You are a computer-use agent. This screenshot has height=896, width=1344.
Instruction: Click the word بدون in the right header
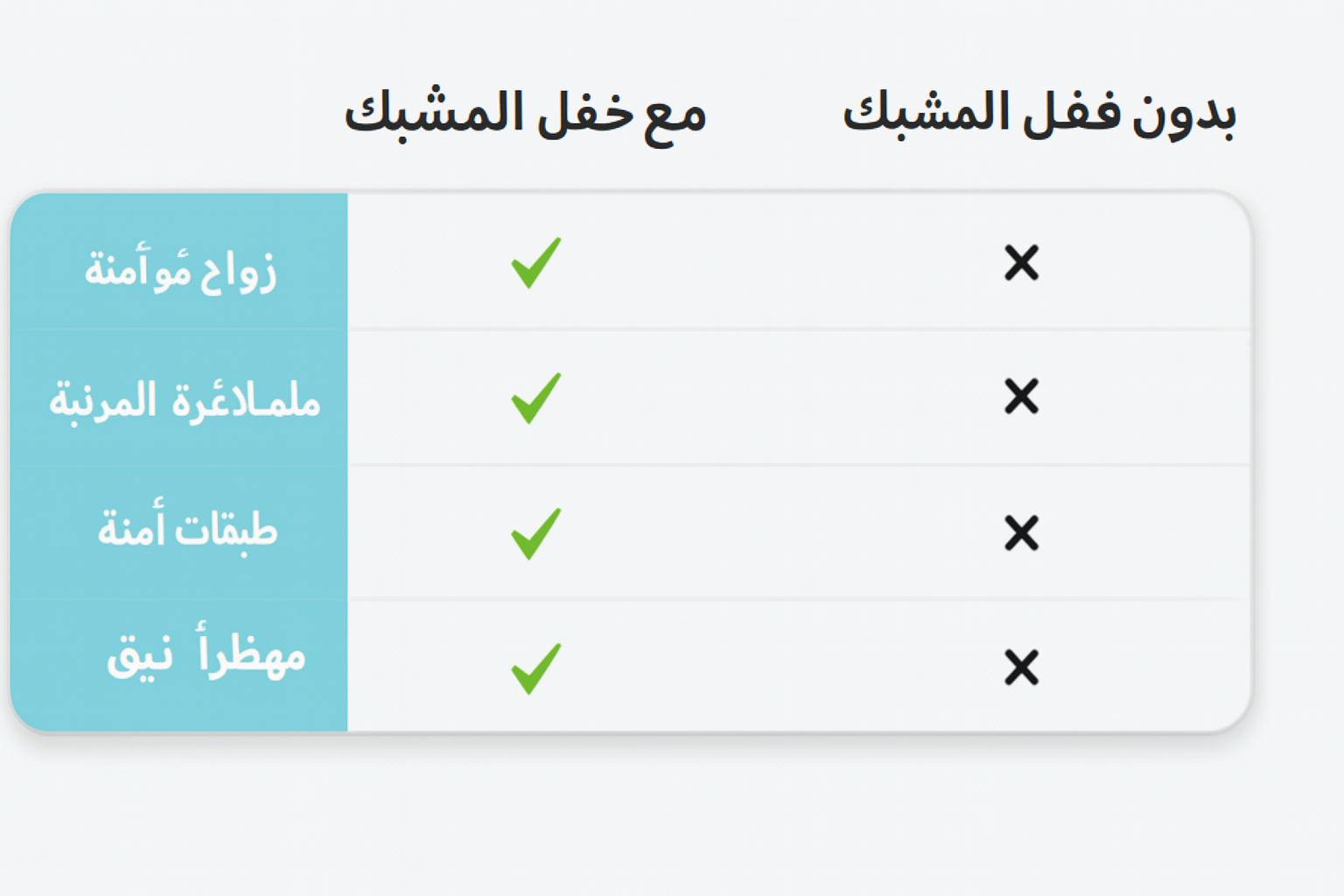[x=1184, y=115]
